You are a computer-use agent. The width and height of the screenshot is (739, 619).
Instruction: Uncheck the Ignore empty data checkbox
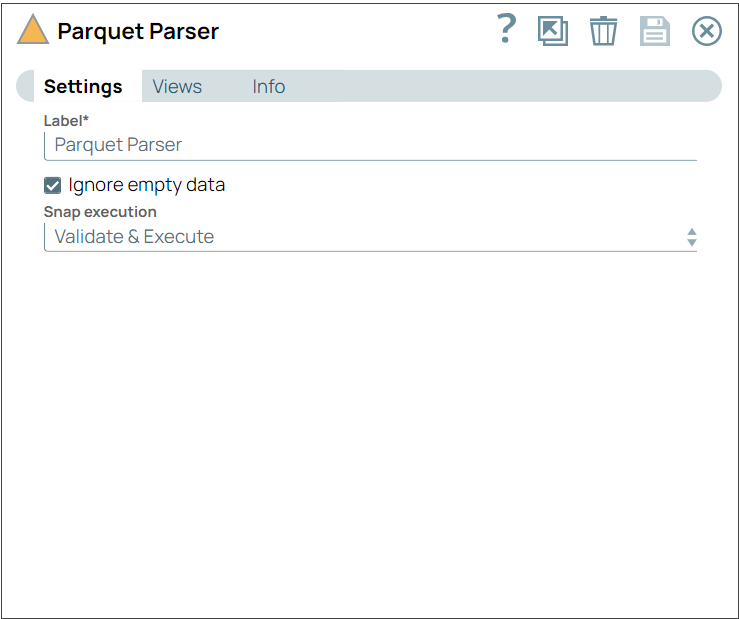pyautogui.click(x=53, y=185)
